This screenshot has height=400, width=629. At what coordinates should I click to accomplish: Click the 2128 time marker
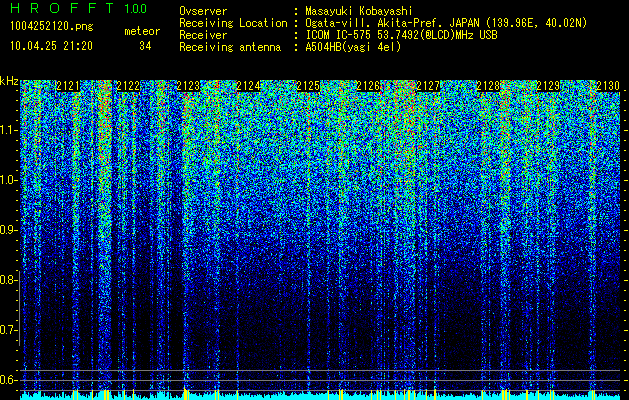coord(488,86)
